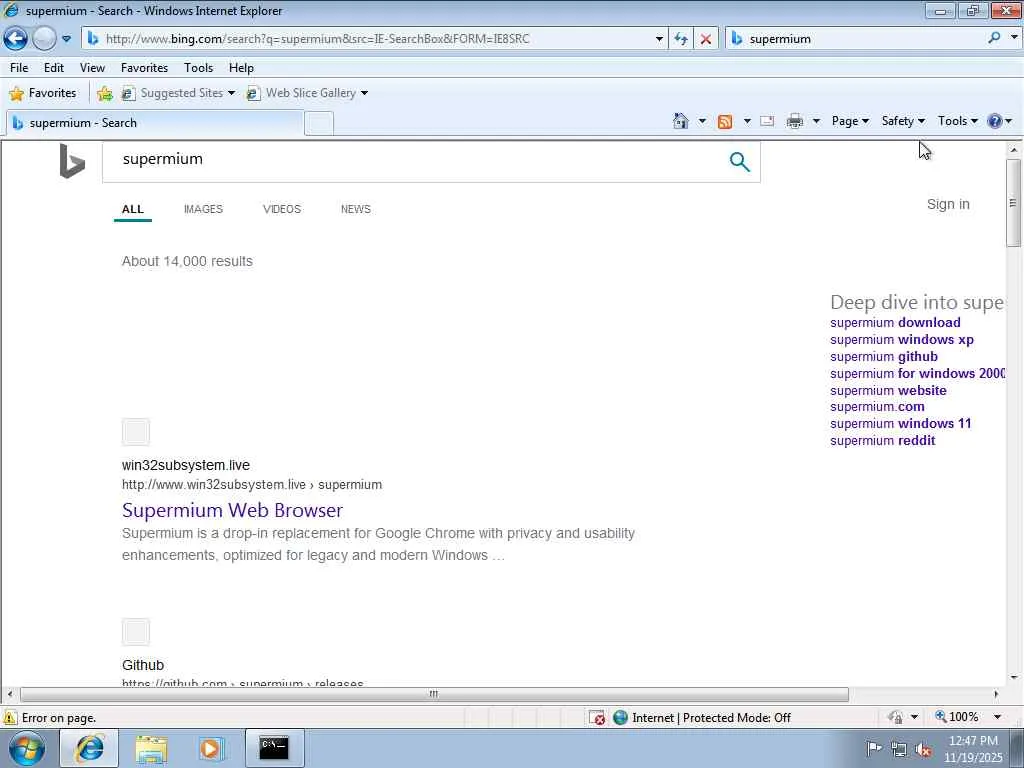This screenshot has width=1024, height=768.
Task: Click the Bing logo
Action: [x=72, y=161]
